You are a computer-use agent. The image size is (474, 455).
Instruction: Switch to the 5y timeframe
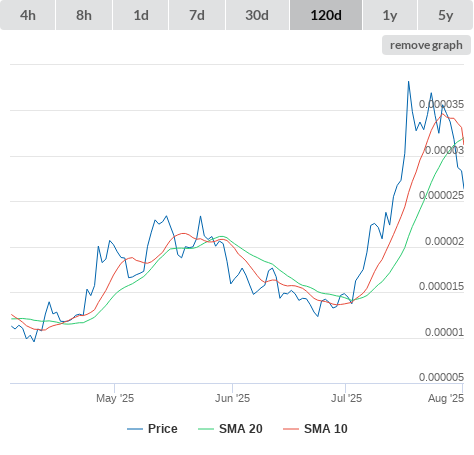(x=446, y=15)
